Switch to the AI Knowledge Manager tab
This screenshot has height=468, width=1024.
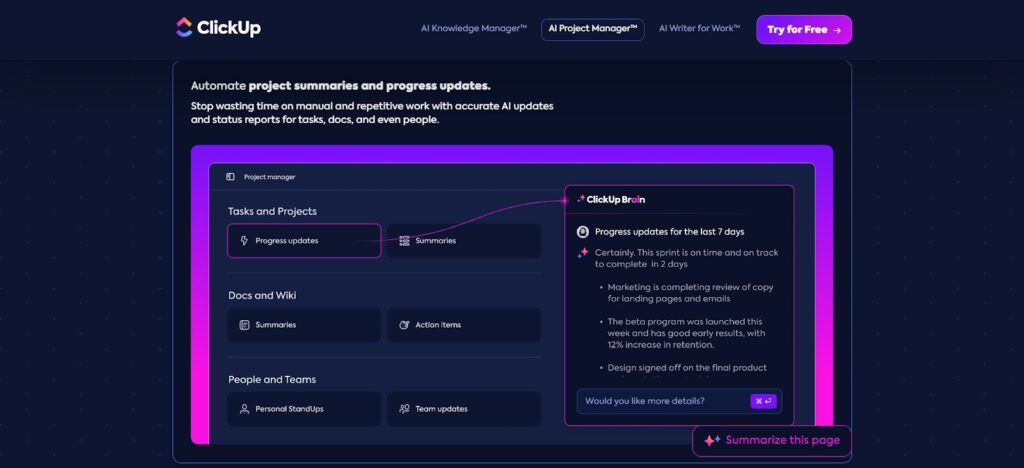click(473, 30)
